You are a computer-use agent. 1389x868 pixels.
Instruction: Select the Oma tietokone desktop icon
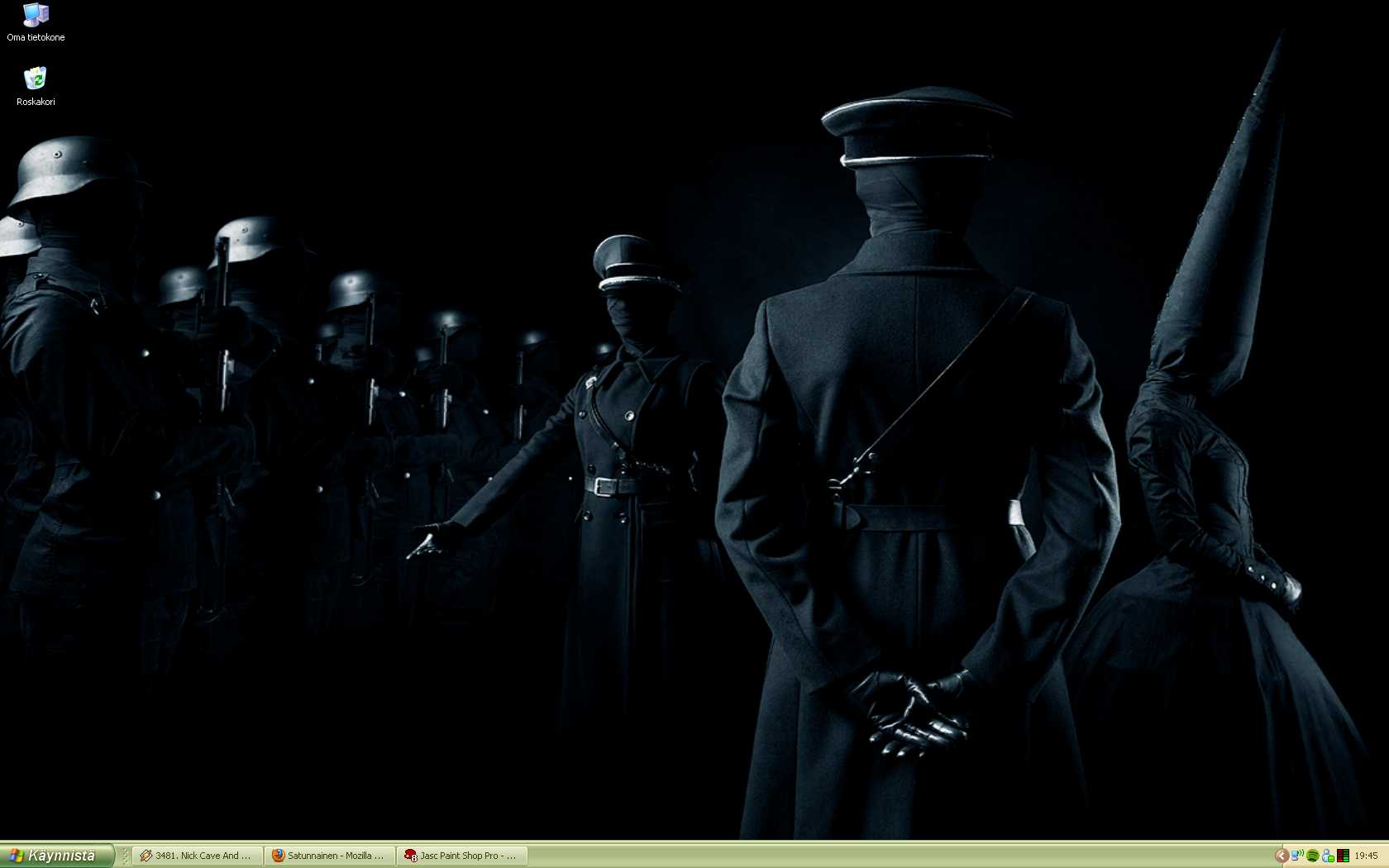pyautogui.click(x=36, y=22)
